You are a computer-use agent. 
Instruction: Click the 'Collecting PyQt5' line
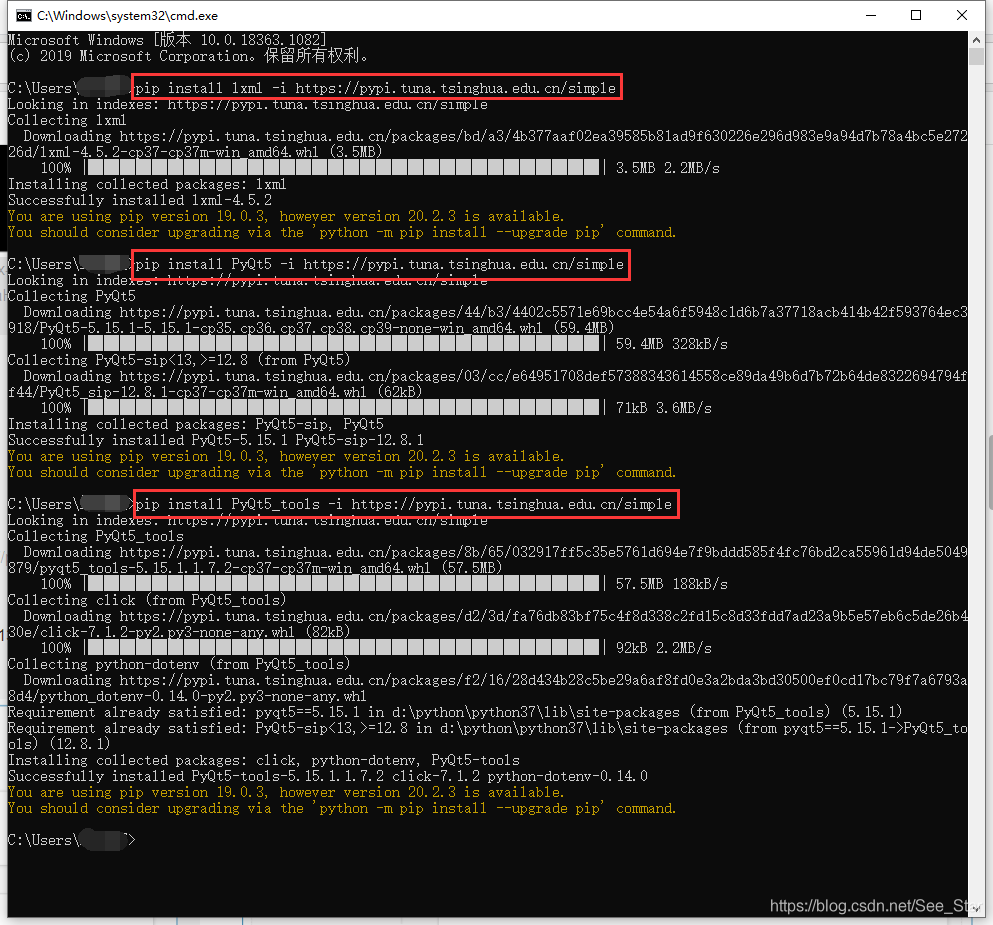pyautogui.click(x=72, y=296)
